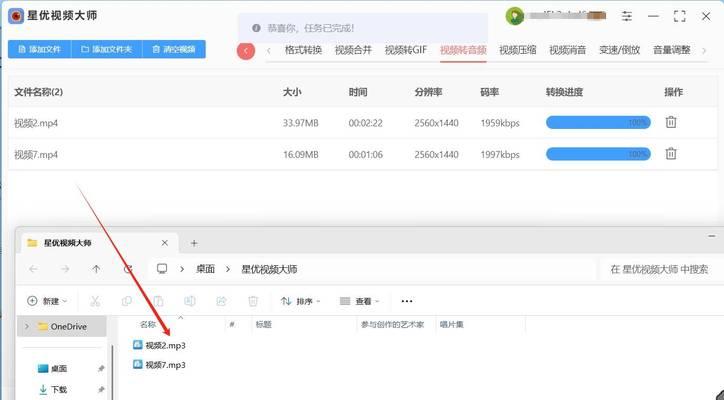Screen dimensions: 724x400
Task: Click the Copy icon in Explorer toolbar
Action: (127, 301)
